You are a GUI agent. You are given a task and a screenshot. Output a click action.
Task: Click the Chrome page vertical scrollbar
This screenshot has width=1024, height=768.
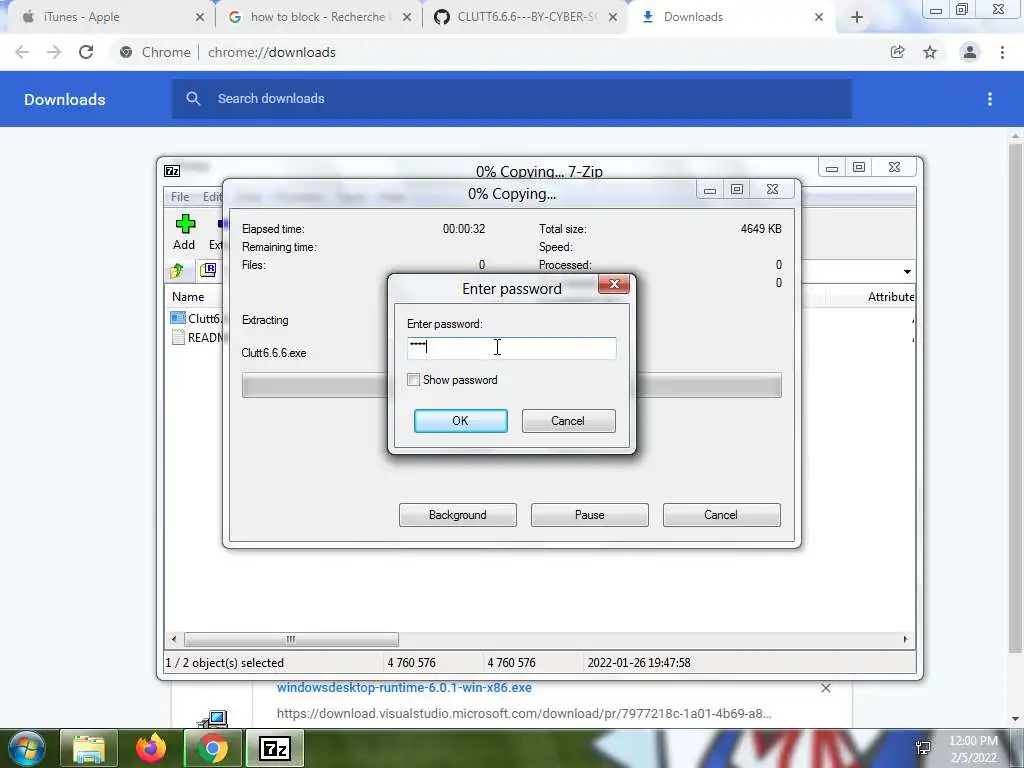pyautogui.click(x=1014, y=398)
